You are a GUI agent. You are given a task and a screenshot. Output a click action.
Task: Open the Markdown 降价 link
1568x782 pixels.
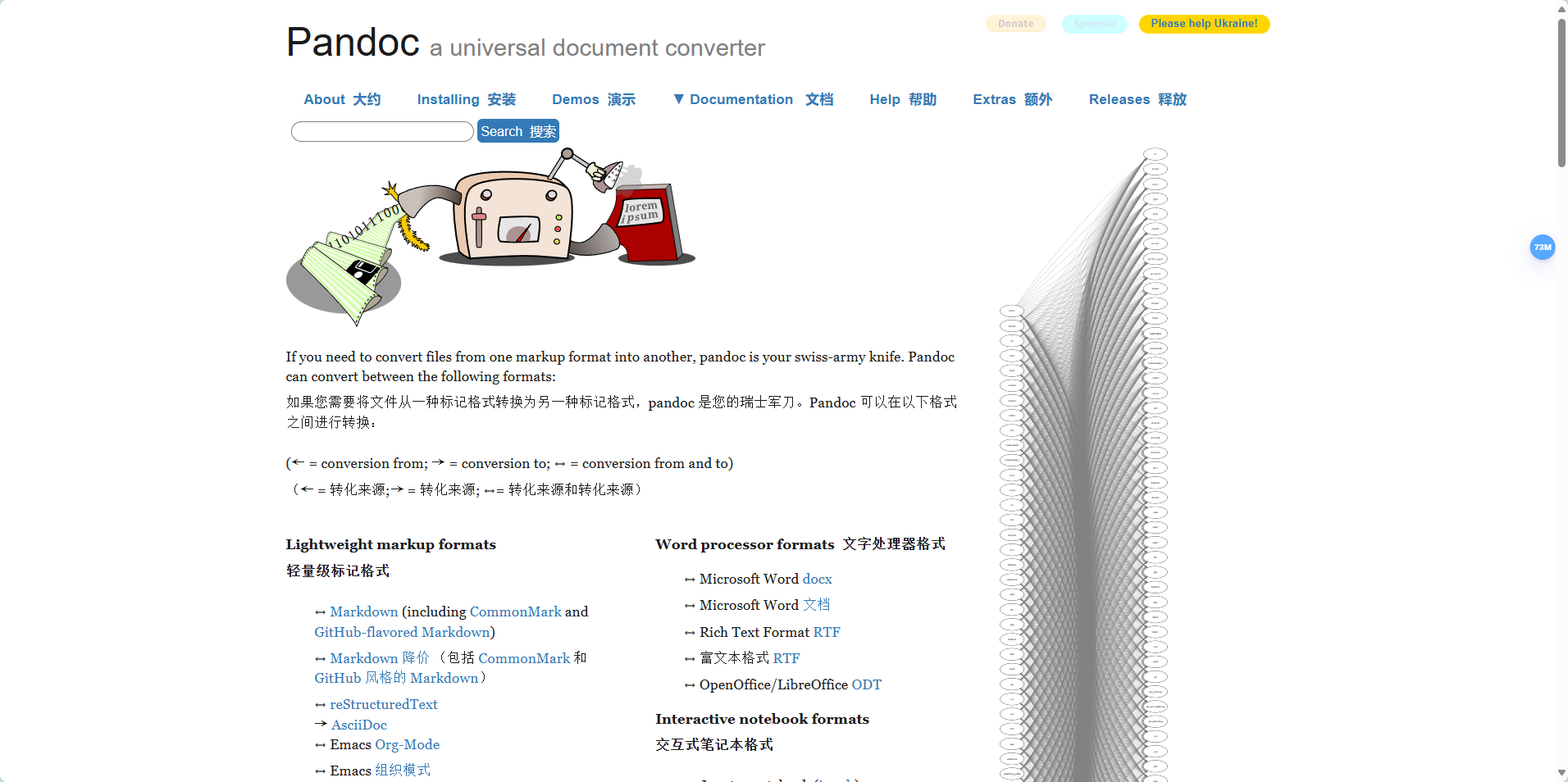pyautogui.click(x=379, y=658)
